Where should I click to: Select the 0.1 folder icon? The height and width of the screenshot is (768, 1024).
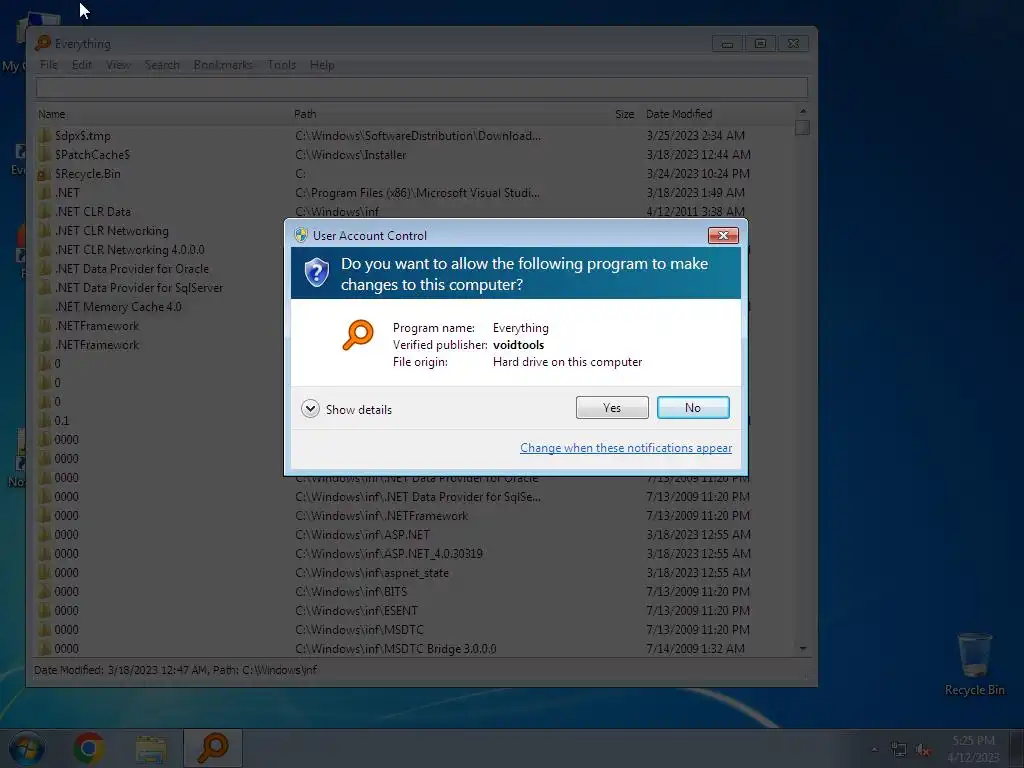tap(44, 421)
